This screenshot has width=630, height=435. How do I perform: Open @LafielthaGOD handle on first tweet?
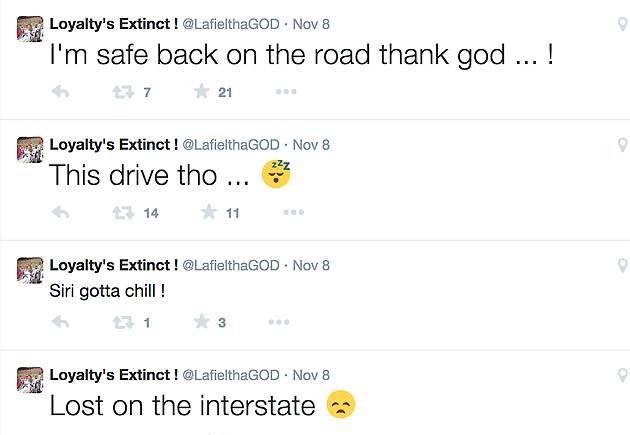[230, 24]
